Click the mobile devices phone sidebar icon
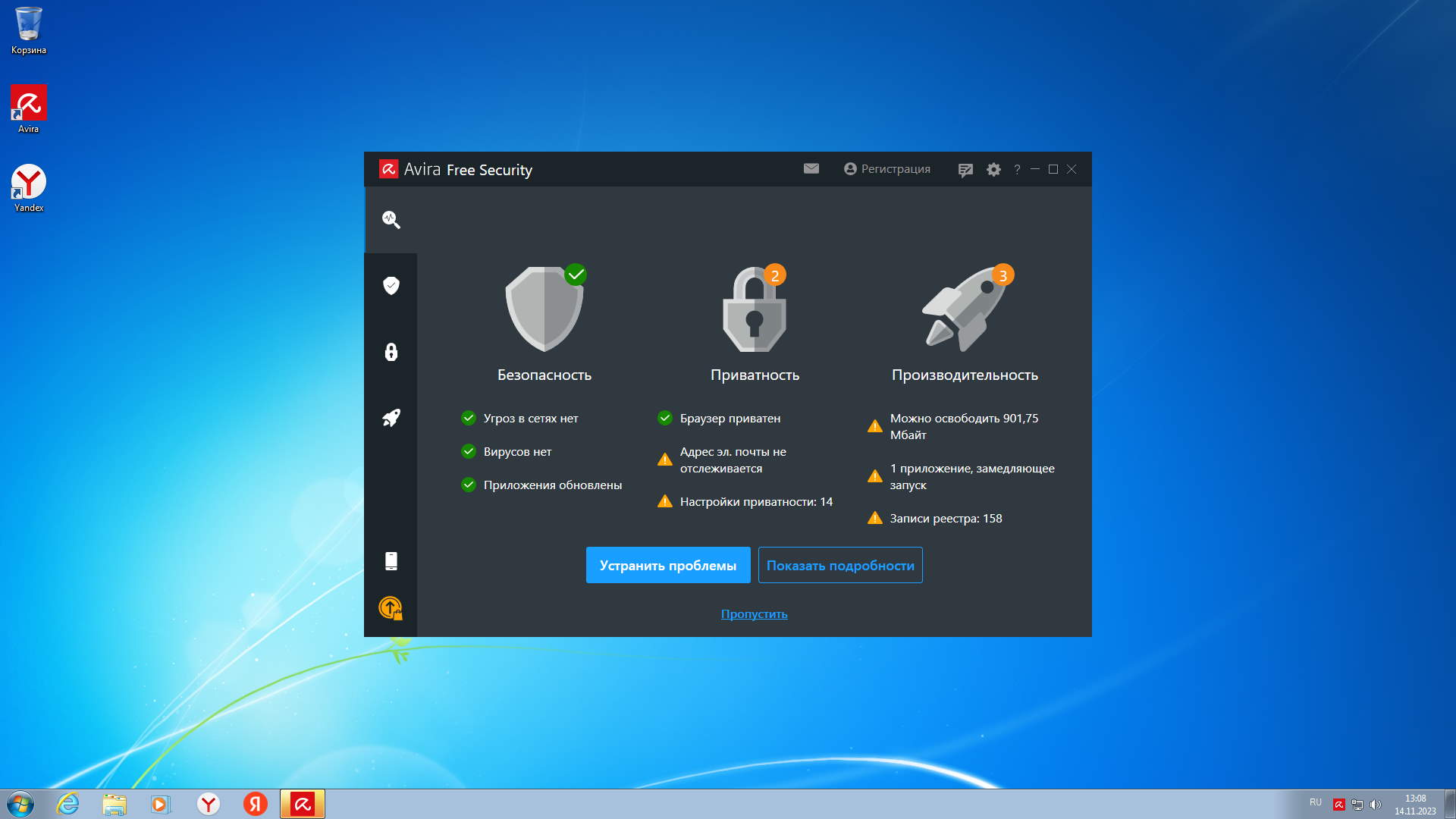 tap(391, 561)
